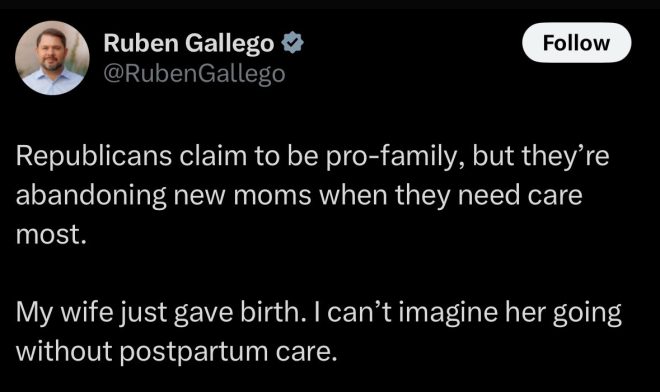Screen dimensions: 660x392
Task: Open the Ruben Gallego display name link
Action: point(189,43)
